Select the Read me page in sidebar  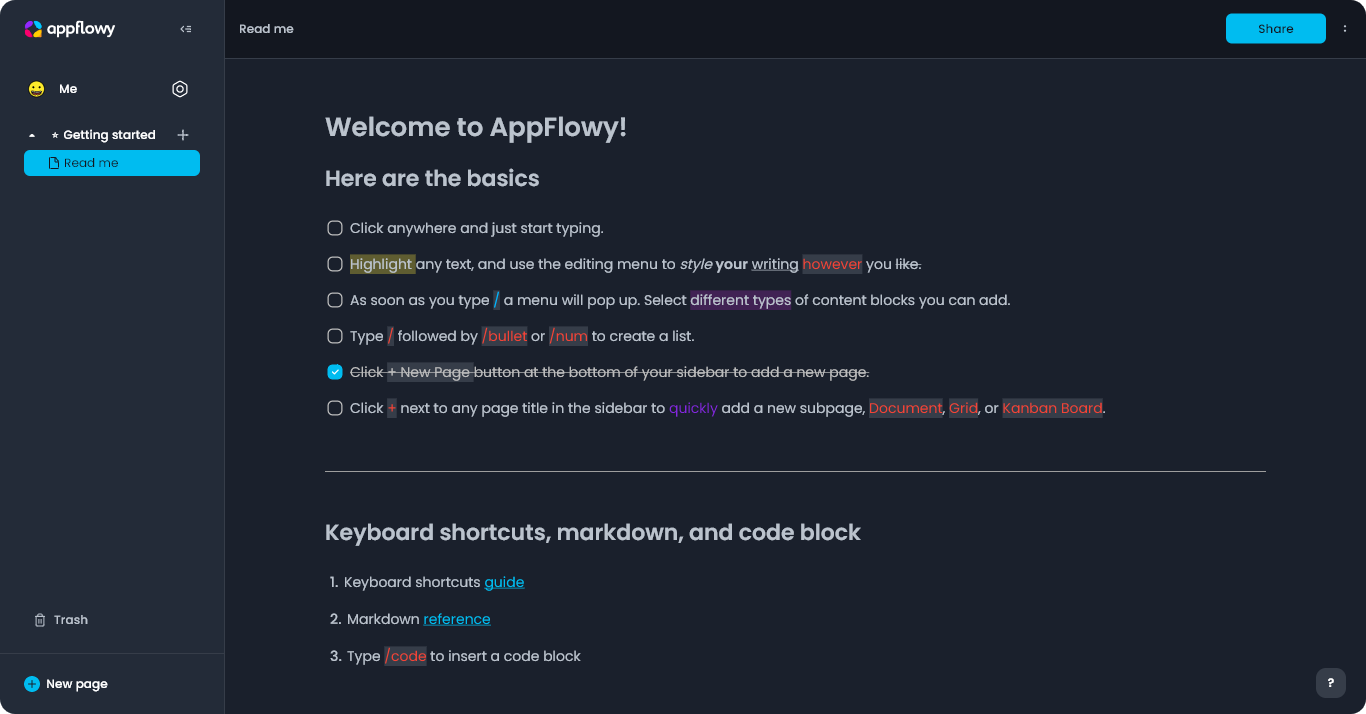tap(111, 163)
